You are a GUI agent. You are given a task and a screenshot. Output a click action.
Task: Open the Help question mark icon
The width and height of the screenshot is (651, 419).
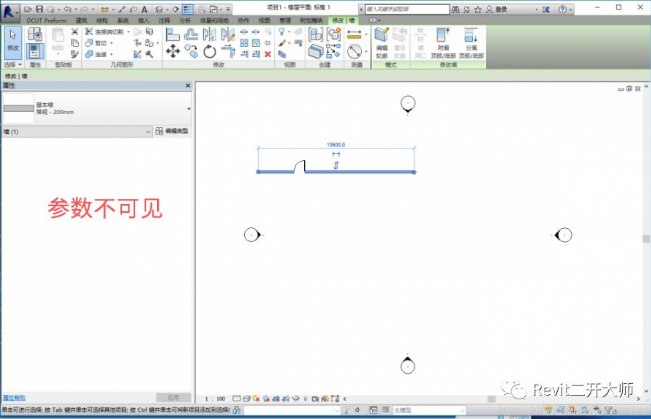click(x=562, y=9)
